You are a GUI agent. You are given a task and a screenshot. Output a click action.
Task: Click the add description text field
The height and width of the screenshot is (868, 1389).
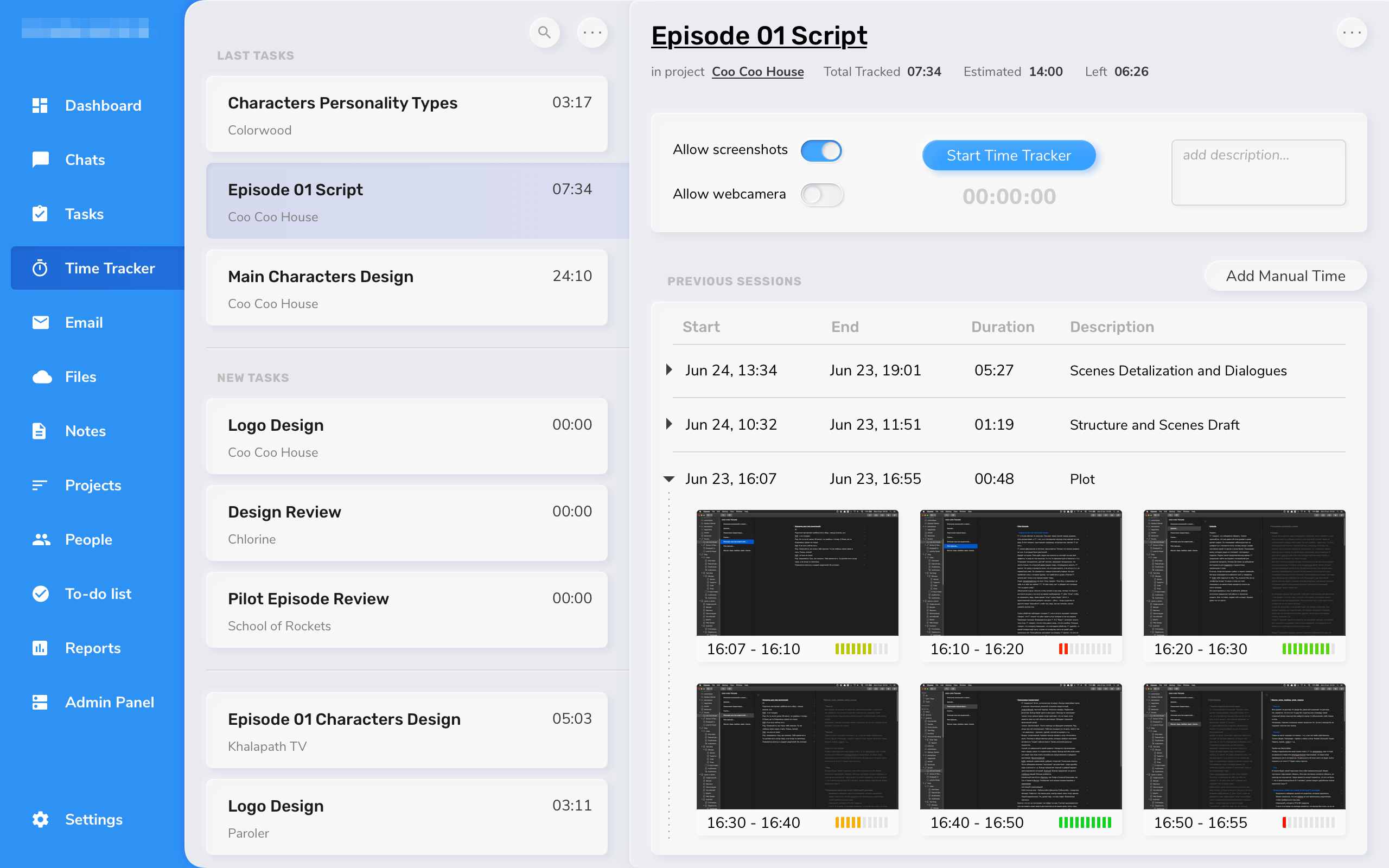tap(1258, 172)
